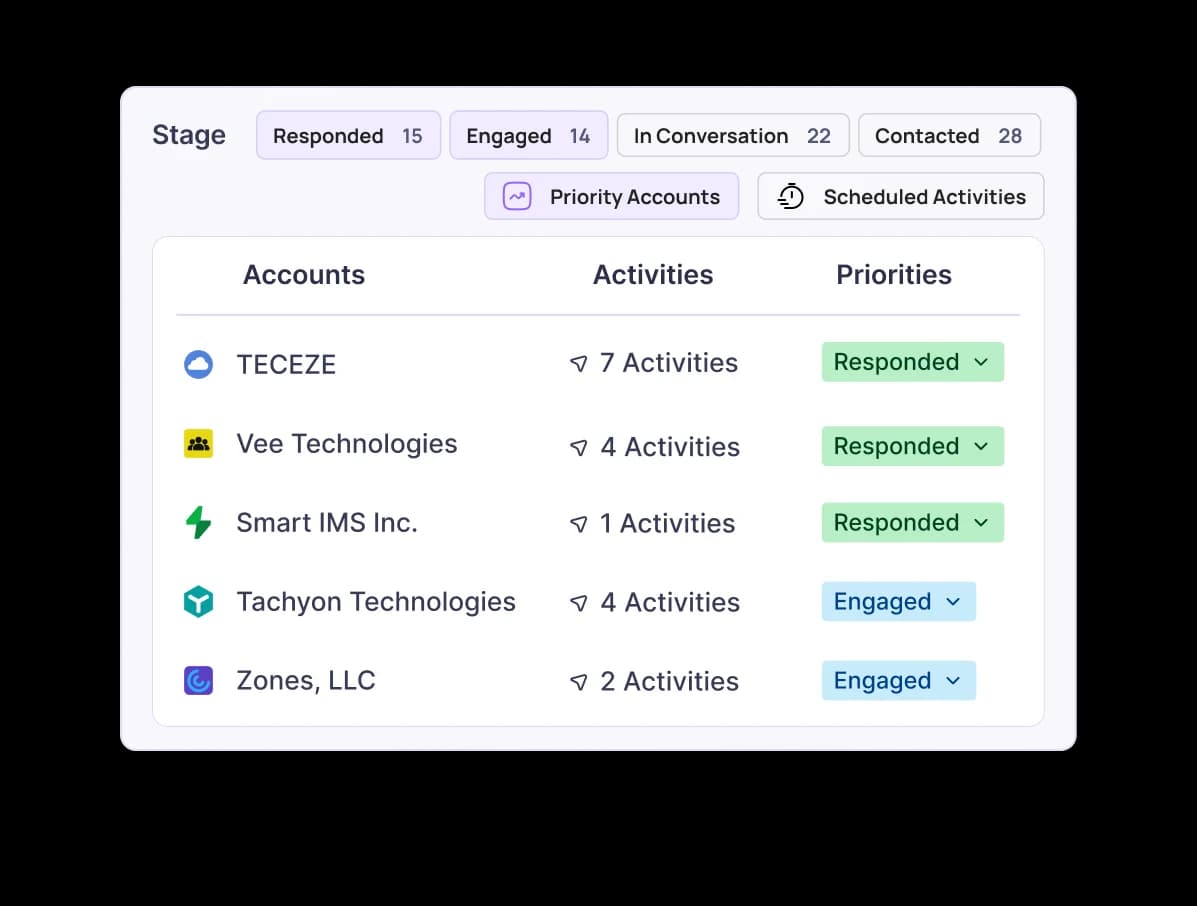
Task: Click the Tachyon Technologies cube logo
Action: pyautogui.click(x=198, y=601)
